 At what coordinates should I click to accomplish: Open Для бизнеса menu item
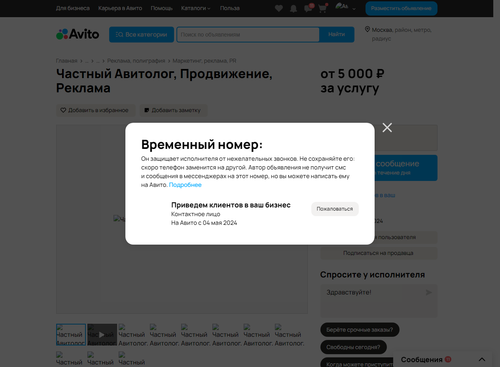pyautogui.click(x=73, y=8)
